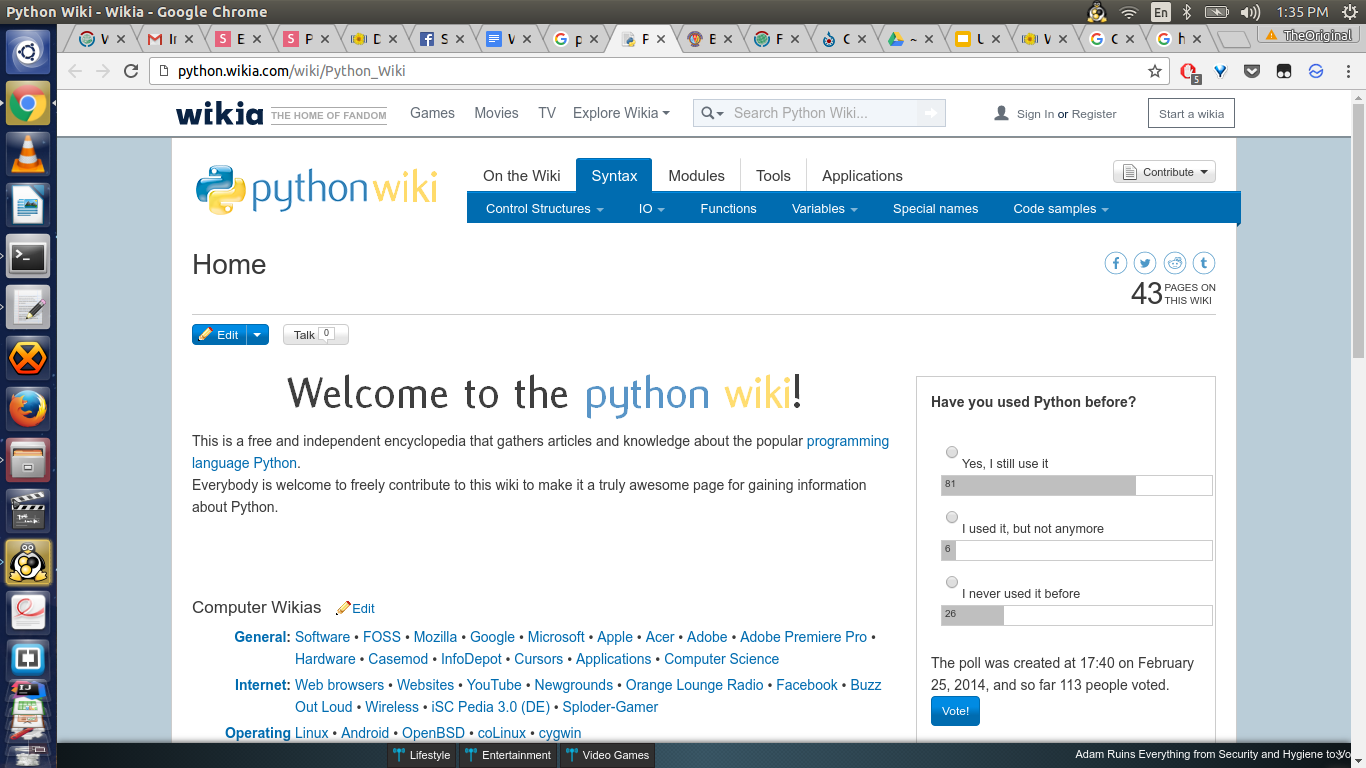Open the sound volume indicator
1366x768 pixels.
(x=1250, y=12)
